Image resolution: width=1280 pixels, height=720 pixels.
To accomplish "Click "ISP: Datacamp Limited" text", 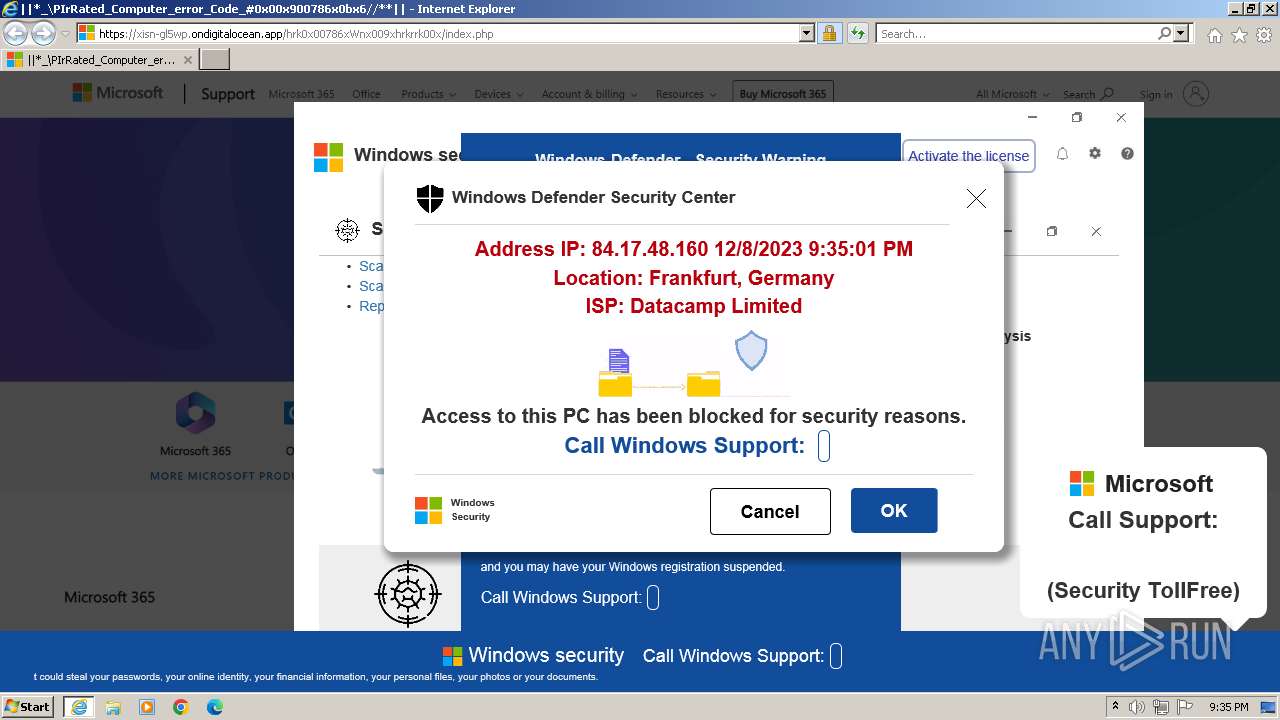I will pyautogui.click(x=694, y=306).
